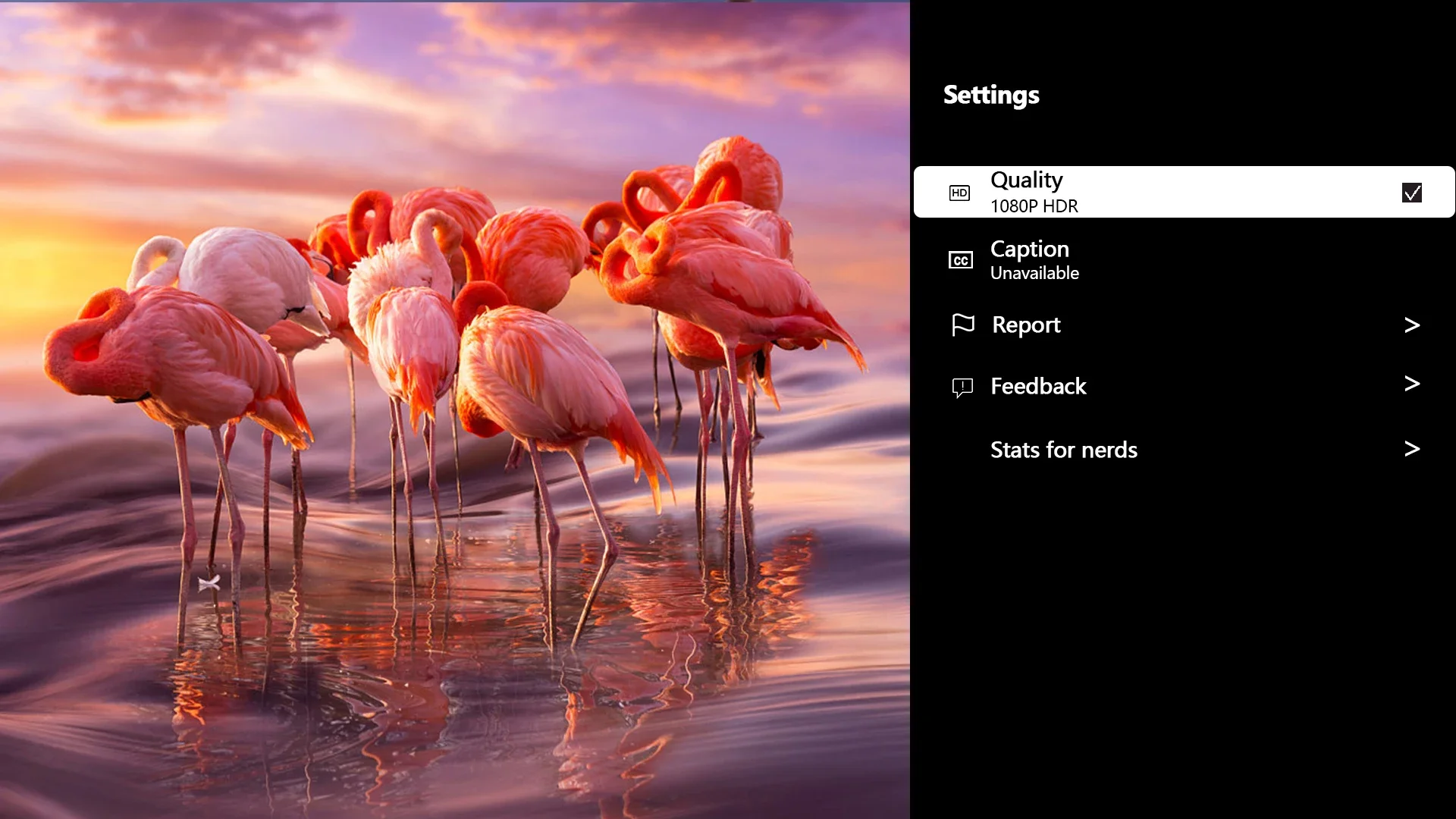Click the Feedback speech bubble icon
The height and width of the screenshot is (819, 1456).
click(962, 388)
